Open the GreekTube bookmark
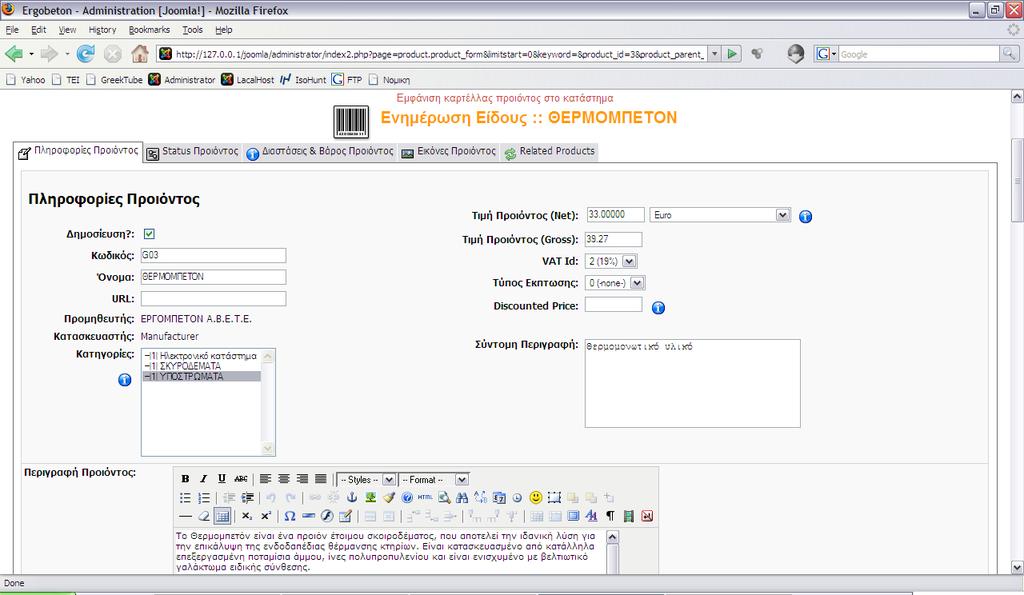 tap(114, 80)
